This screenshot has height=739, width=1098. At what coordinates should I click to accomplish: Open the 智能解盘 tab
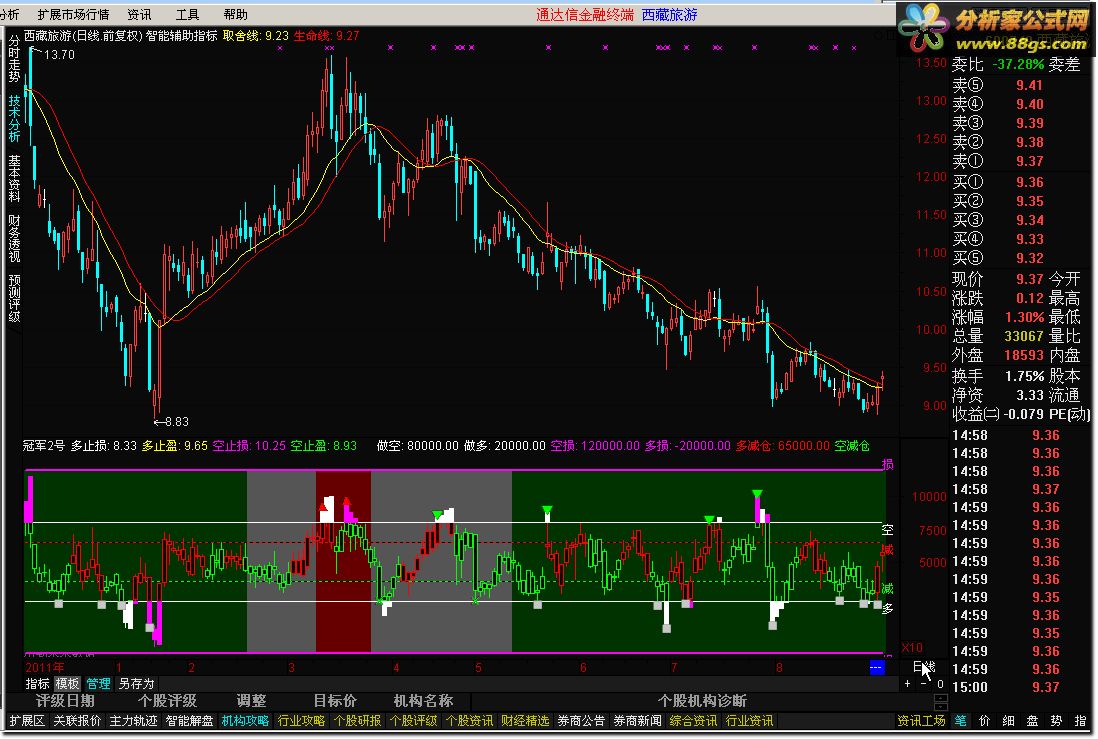pos(189,721)
